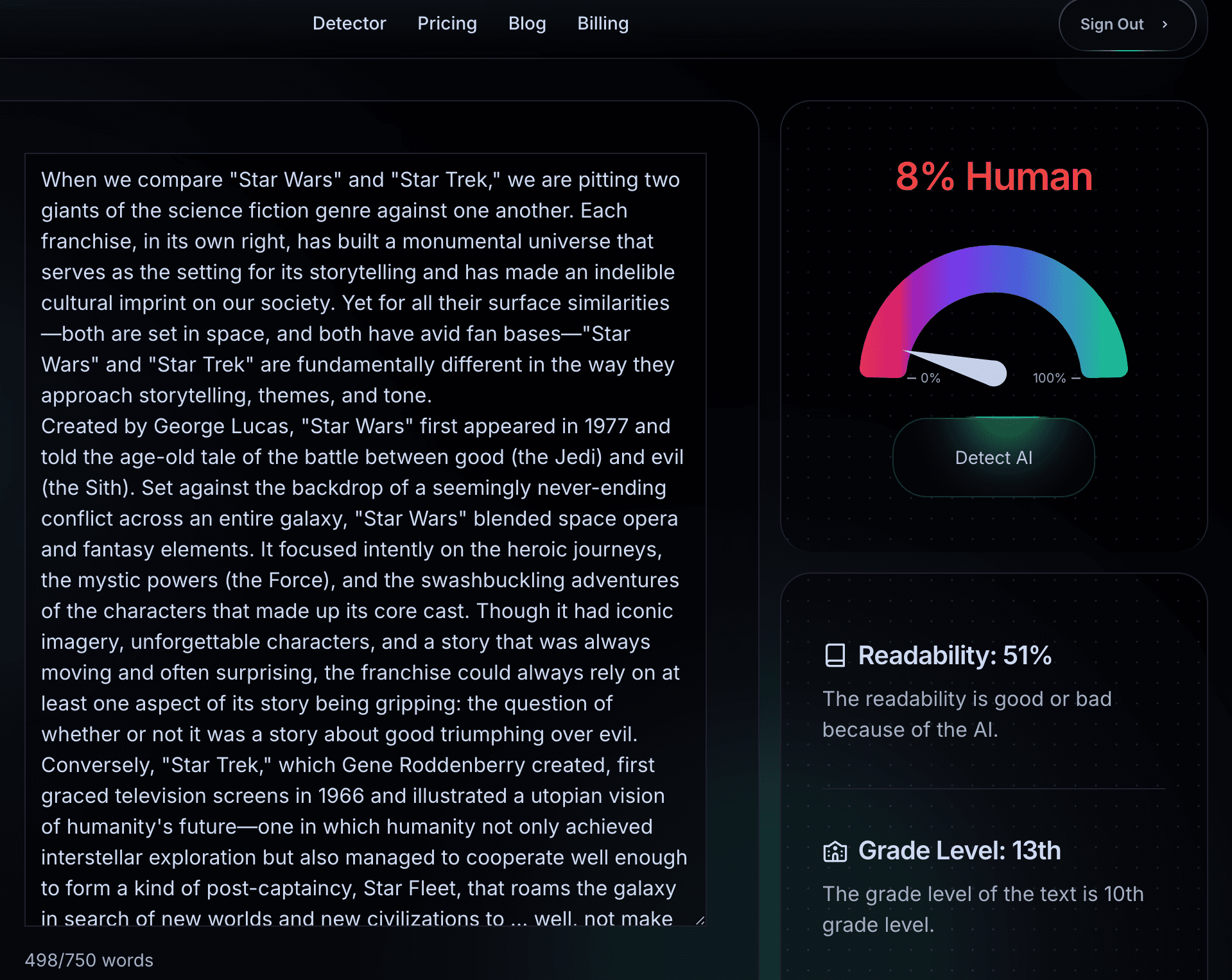
Task: Open the Blog link in navigation
Action: click(x=526, y=24)
